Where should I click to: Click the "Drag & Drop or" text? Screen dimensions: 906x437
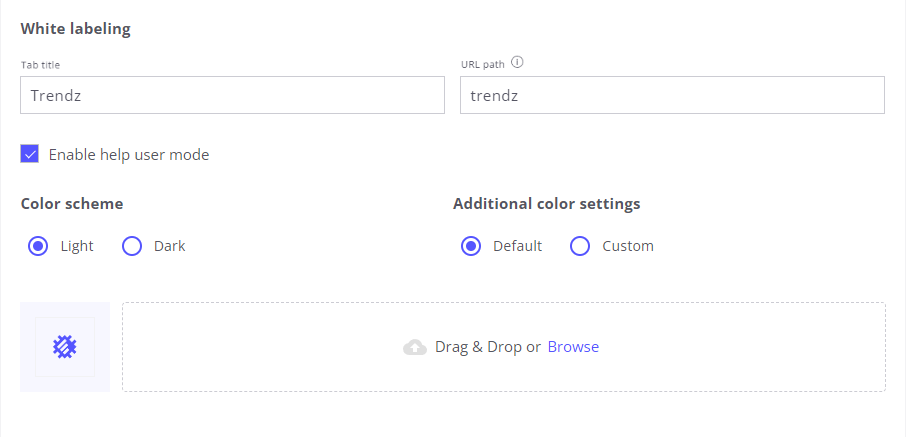[x=488, y=347]
